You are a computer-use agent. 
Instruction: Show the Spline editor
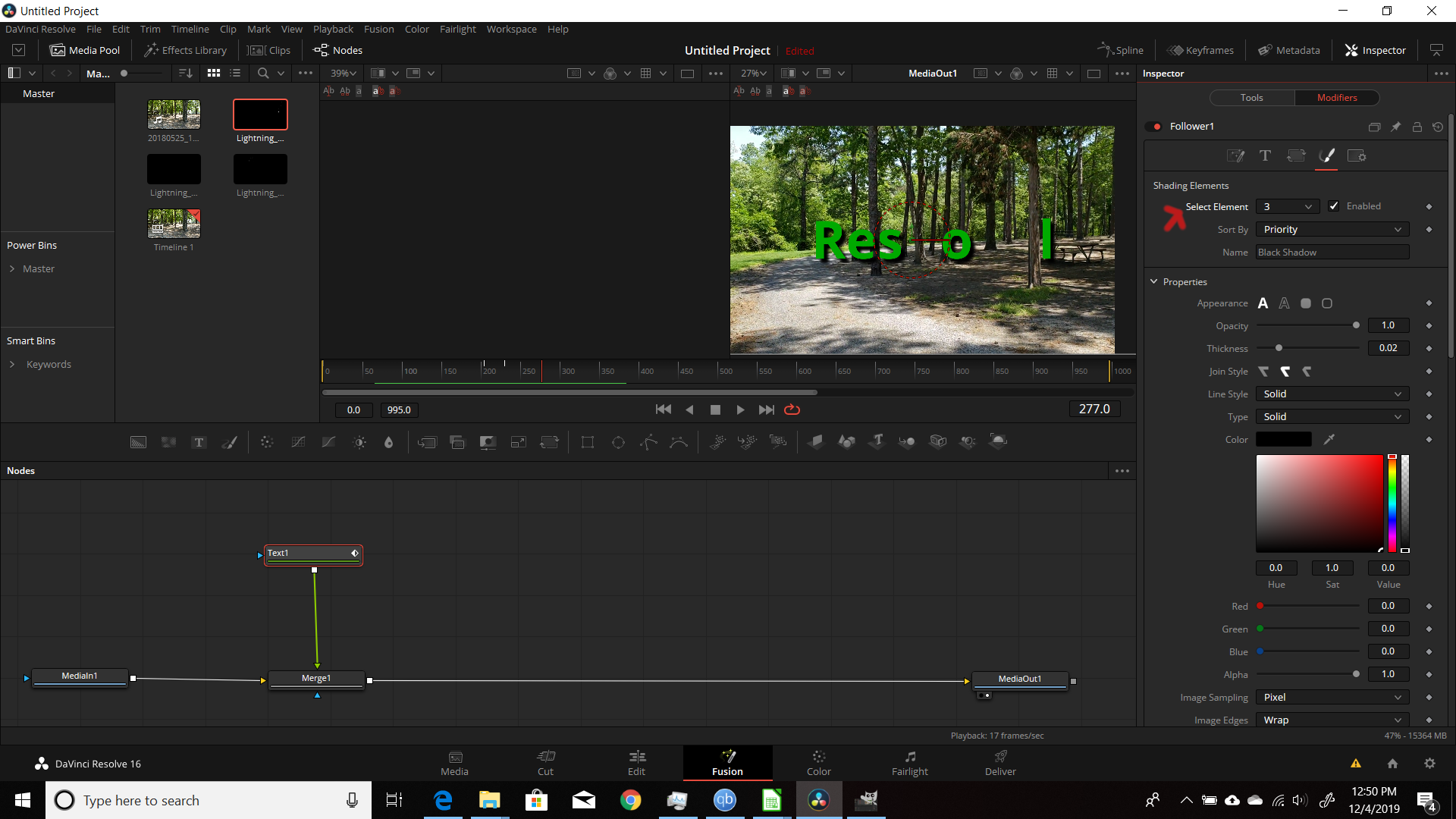(1120, 50)
